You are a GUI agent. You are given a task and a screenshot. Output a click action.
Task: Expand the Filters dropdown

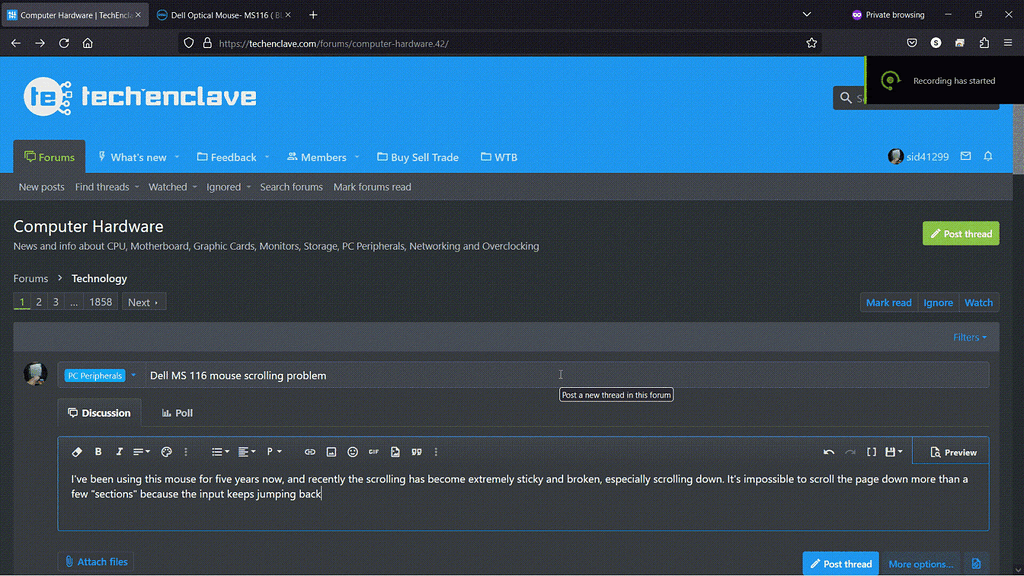[x=969, y=337]
